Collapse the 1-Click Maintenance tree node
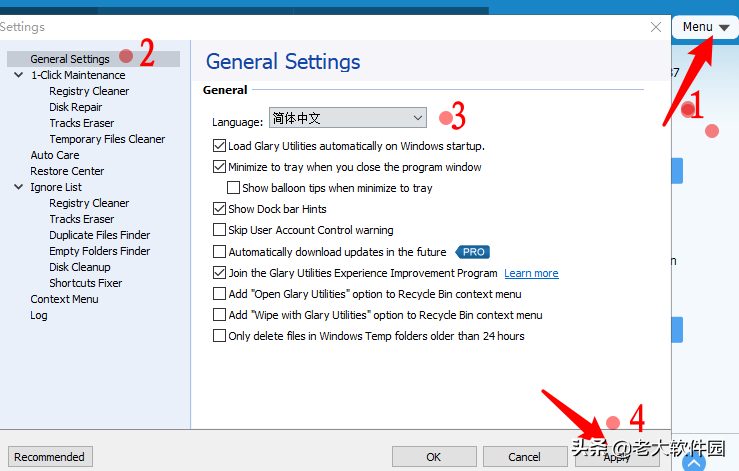The height and width of the screenshot is (471, 739). pyautogui.click(x=19, y=75)
